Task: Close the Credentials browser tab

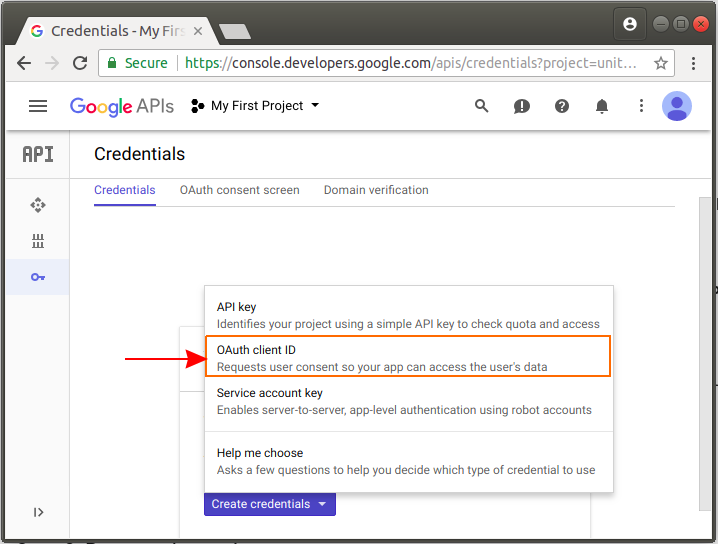Action: (198, 31)
